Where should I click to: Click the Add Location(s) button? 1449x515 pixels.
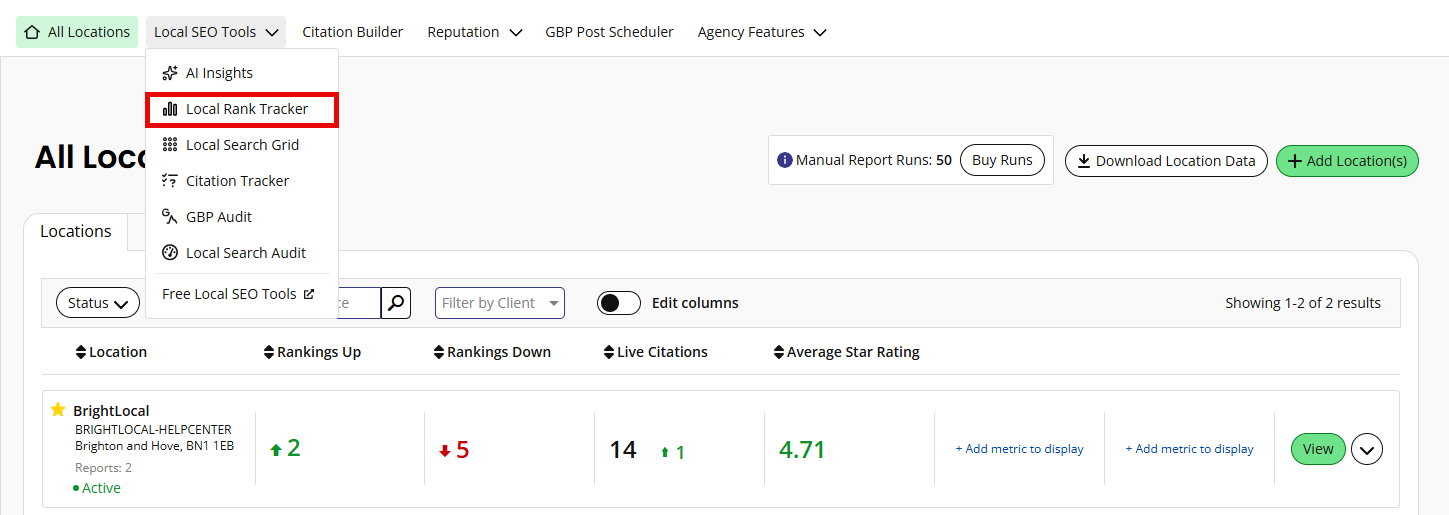tap(1347, 161)
